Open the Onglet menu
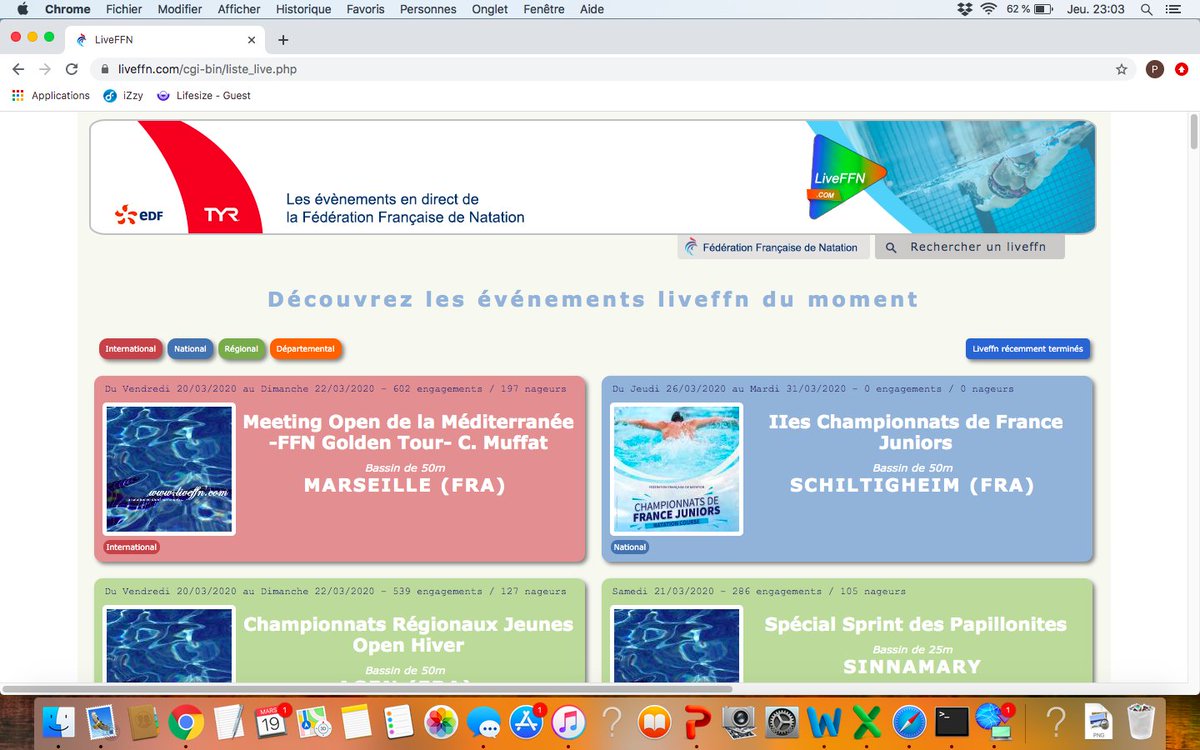 click(490, 9)
